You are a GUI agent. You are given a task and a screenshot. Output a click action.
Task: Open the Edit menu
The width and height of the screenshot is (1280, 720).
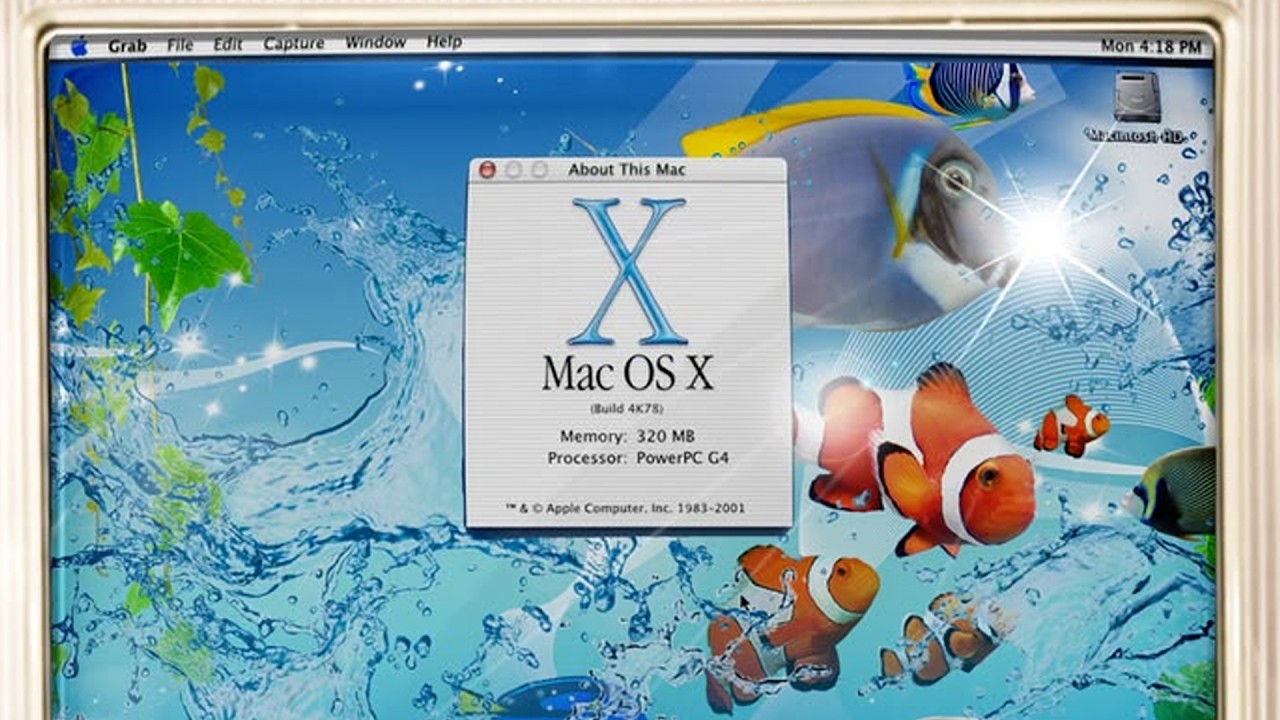click(x=228, y=44)
